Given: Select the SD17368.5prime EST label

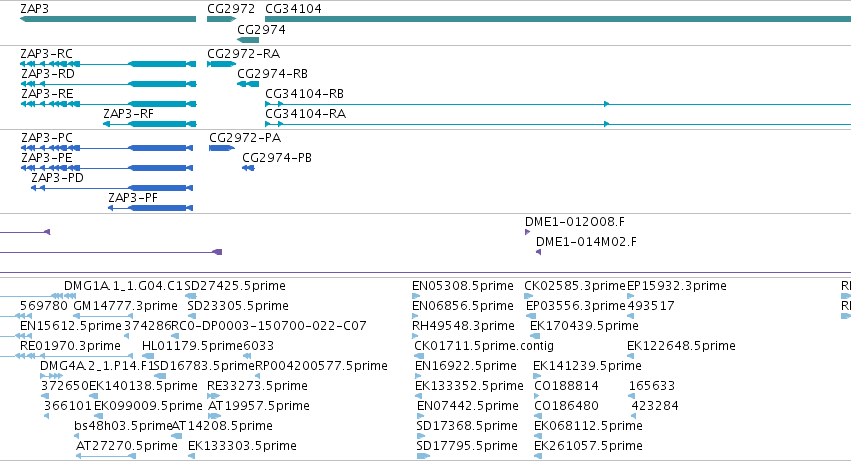Looking at the screenshot, I should (x=467, y=427).
